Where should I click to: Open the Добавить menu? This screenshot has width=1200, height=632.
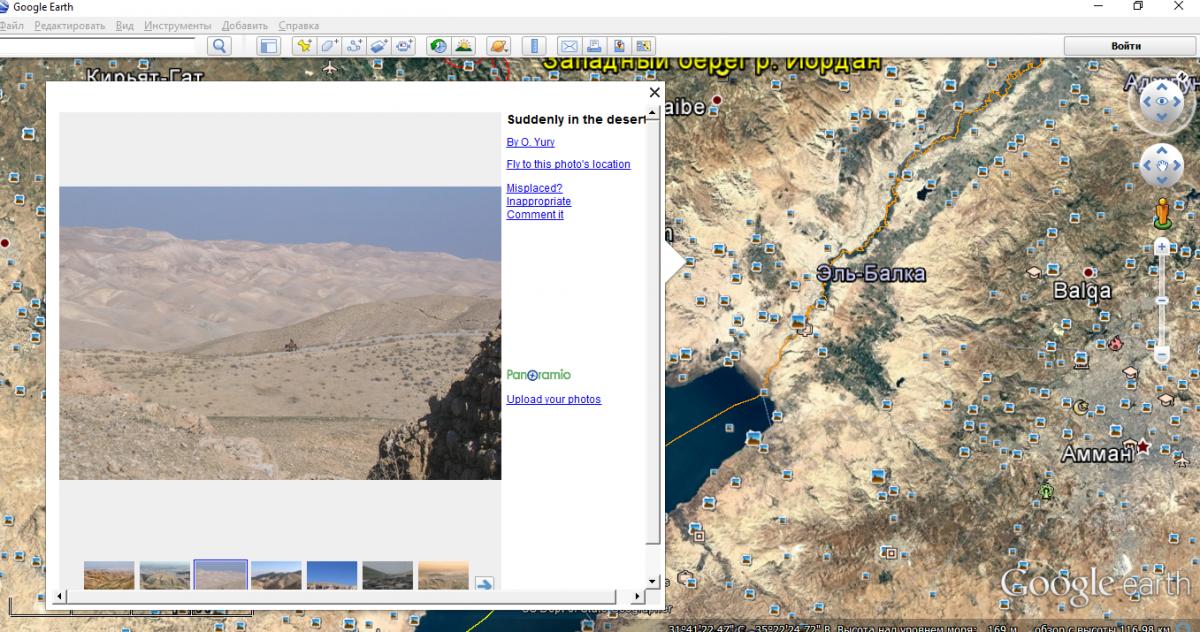(x=245, y=25)
